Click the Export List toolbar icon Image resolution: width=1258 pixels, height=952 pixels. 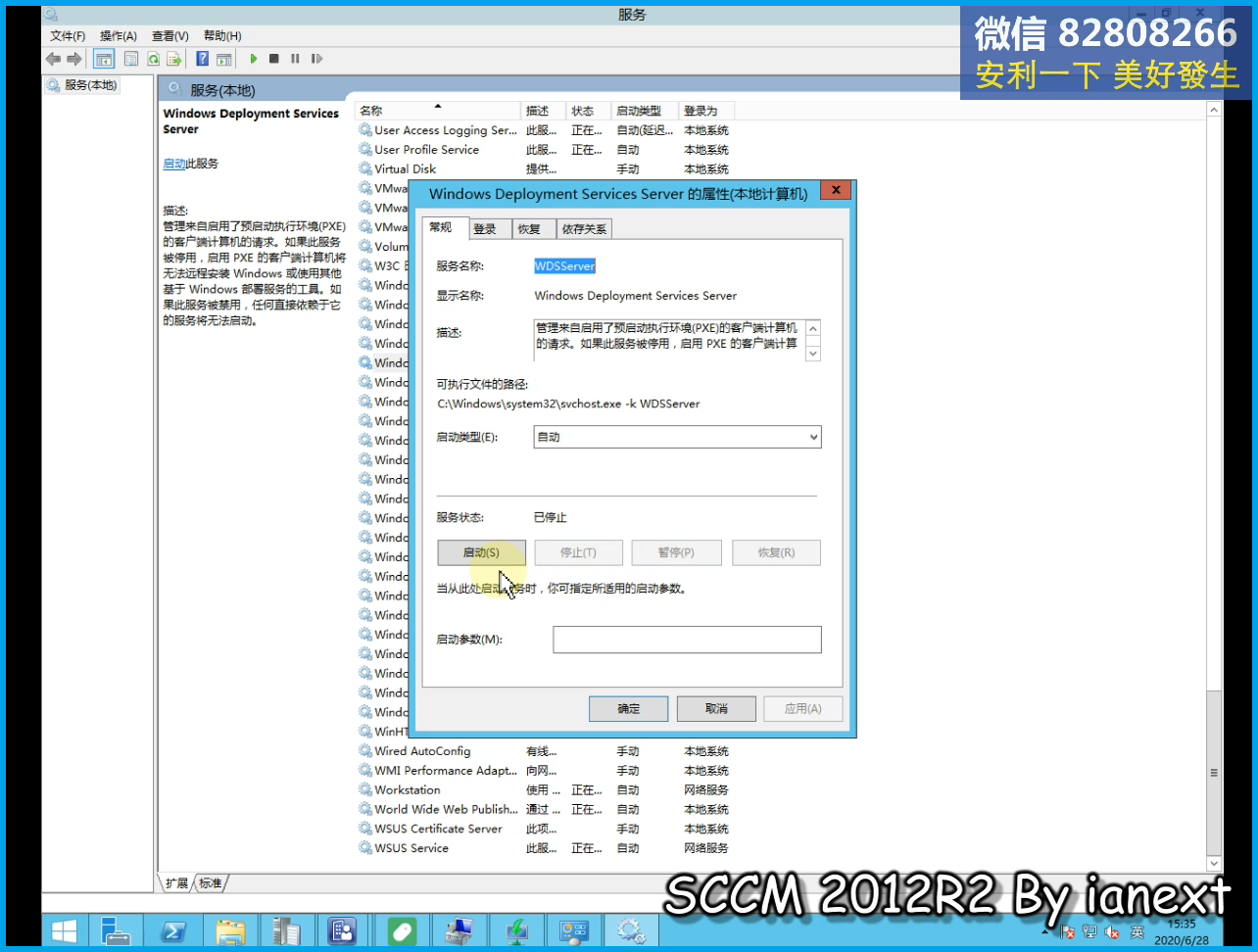click(174, 59)
